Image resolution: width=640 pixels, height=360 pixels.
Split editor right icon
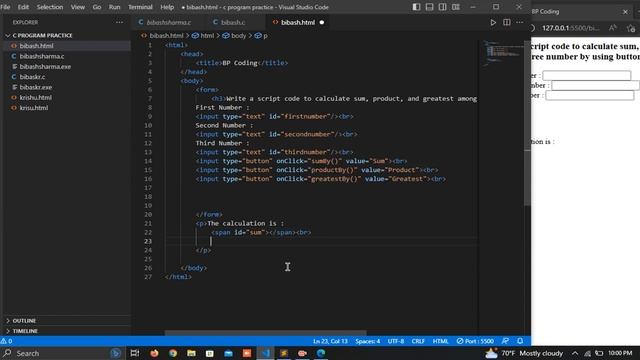click(507, 22)
